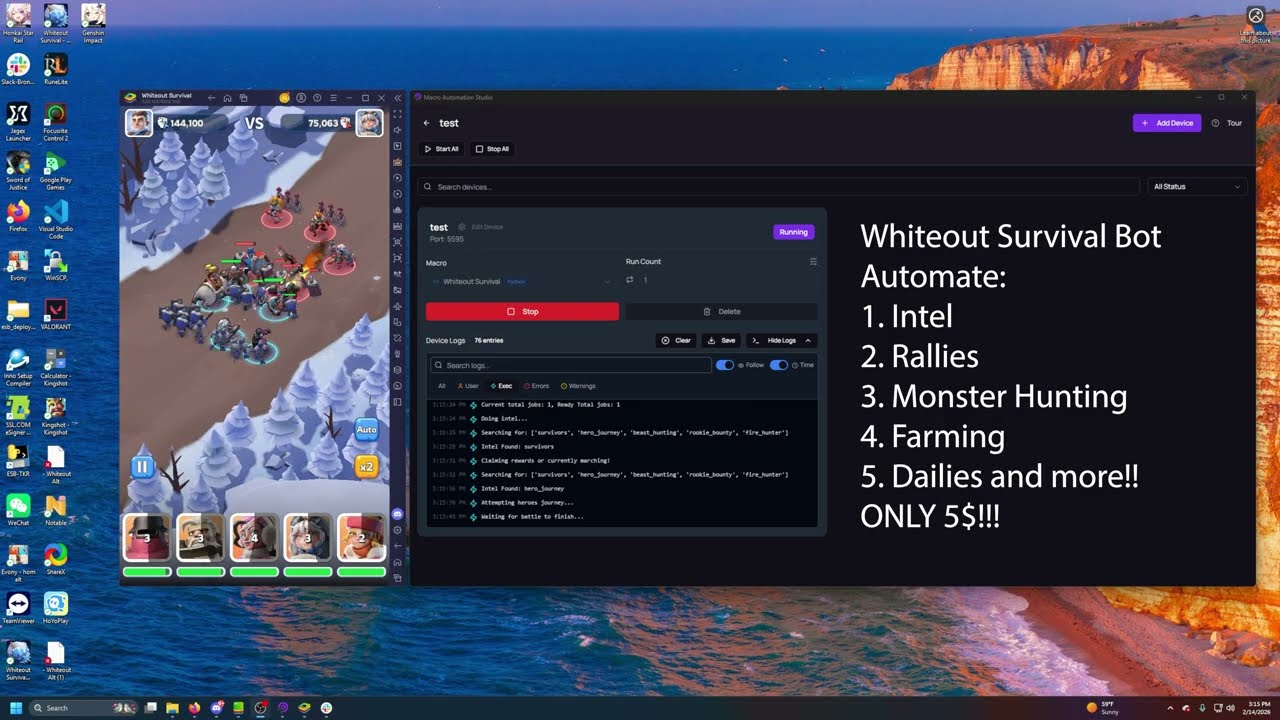Click log line 'Waiting for battle to finish...'
This screenshot has height=720, width=1280.
532,516
